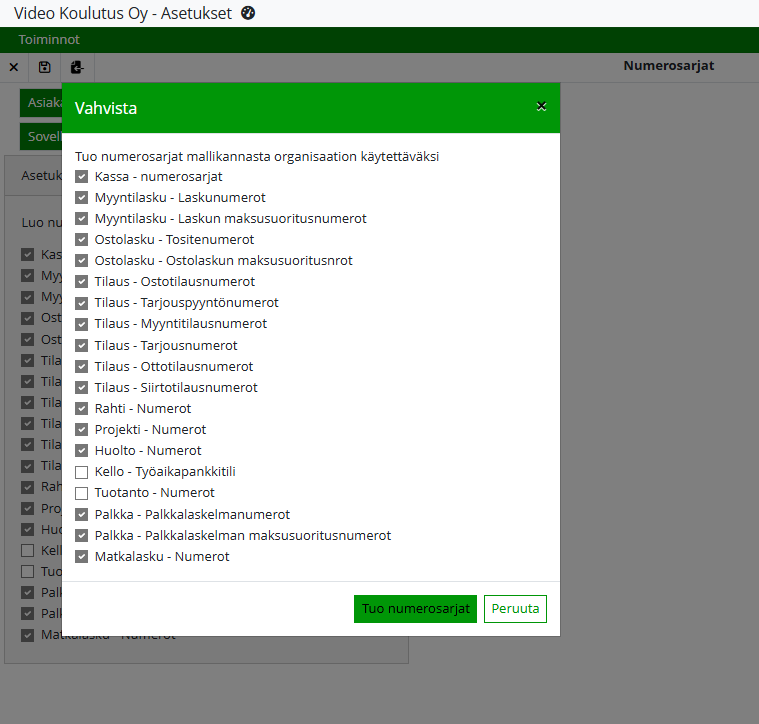Open the Toiminnot menu

point(49,40)
